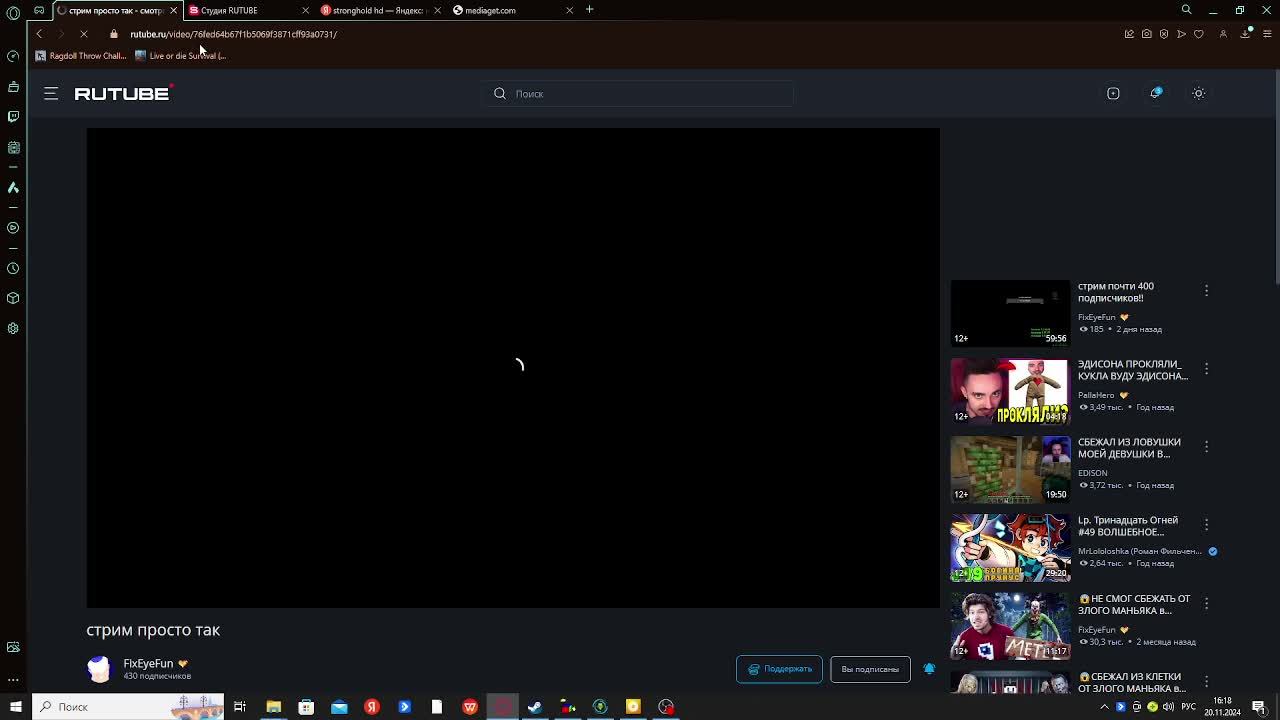Open options for 'Тринадцать Огней' video

coord(1206,524)
